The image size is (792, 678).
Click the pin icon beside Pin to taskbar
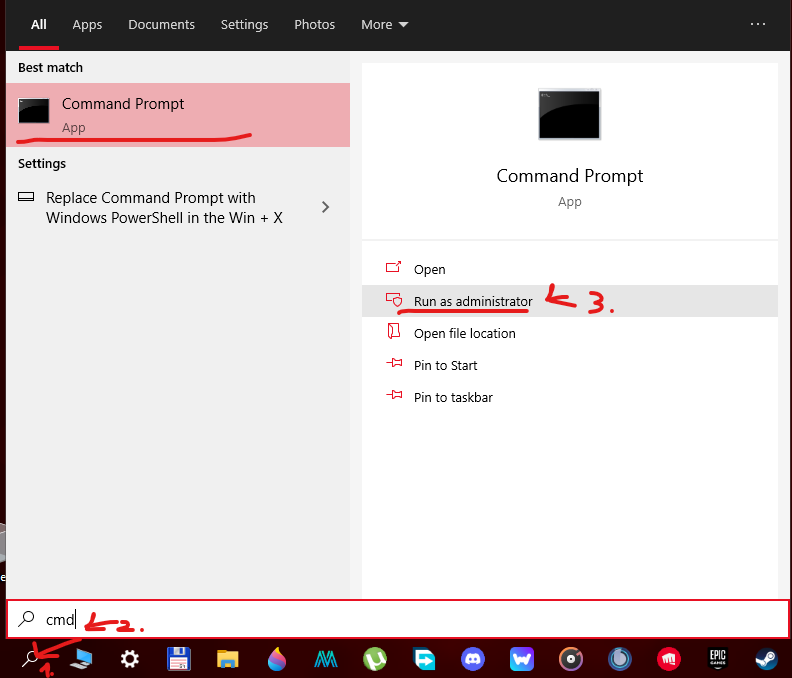pyautogui.click(x=394, y=395)
